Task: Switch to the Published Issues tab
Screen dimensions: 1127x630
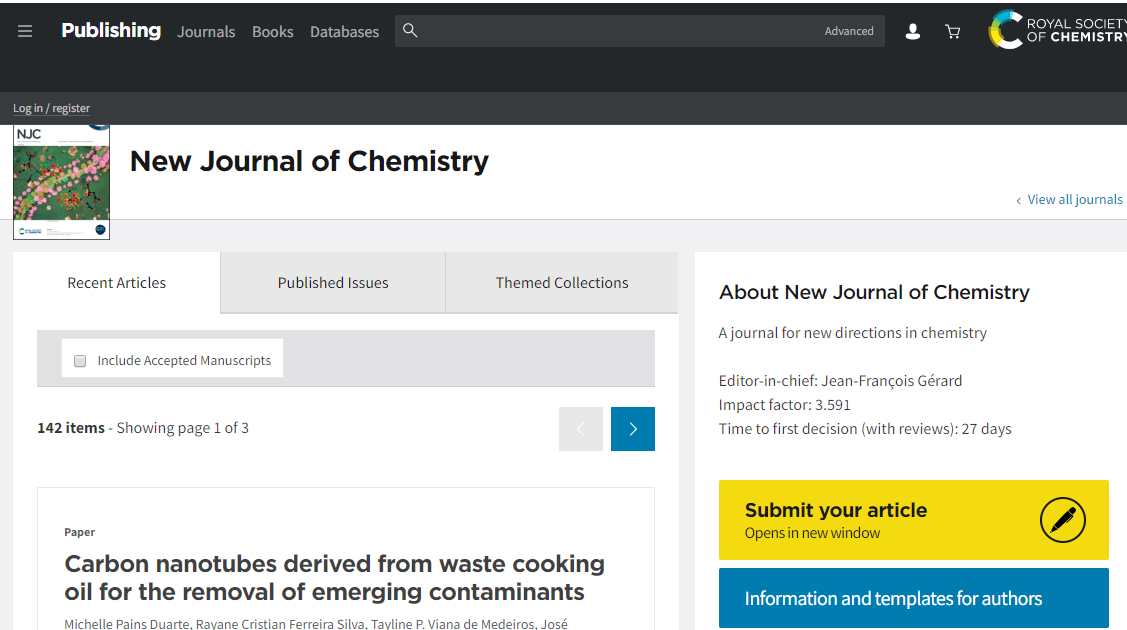Action: (333, 283)
